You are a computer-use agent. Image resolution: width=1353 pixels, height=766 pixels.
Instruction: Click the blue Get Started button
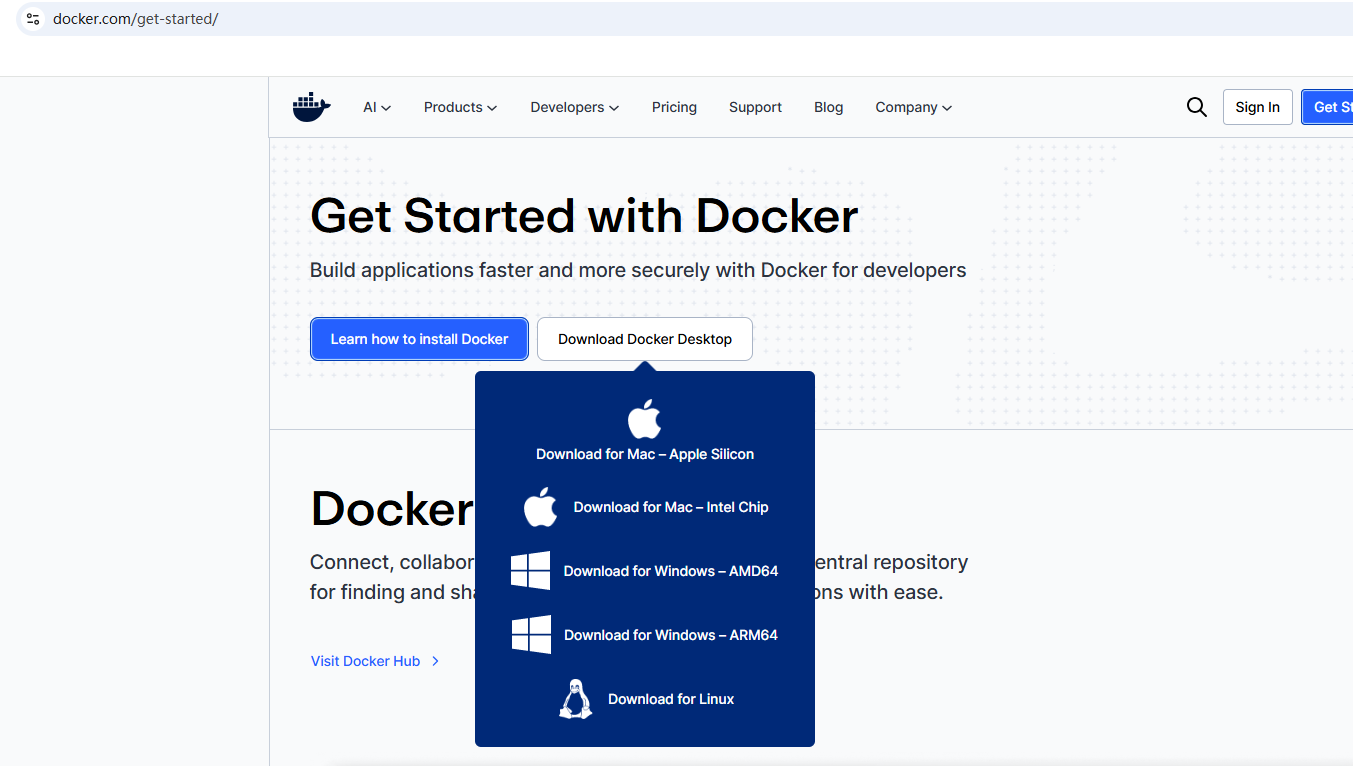1327,107
